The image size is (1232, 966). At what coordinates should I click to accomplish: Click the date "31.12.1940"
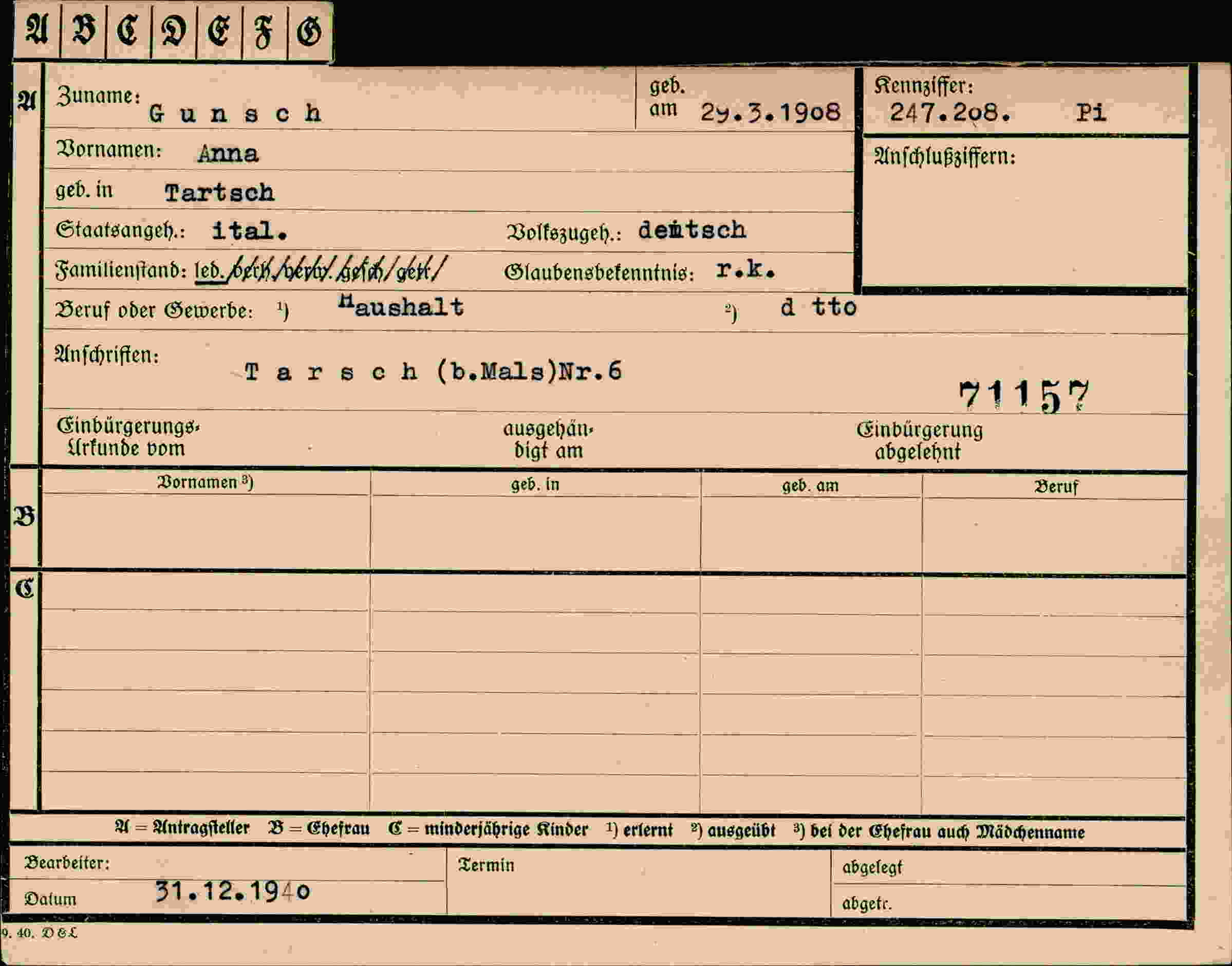232,891
